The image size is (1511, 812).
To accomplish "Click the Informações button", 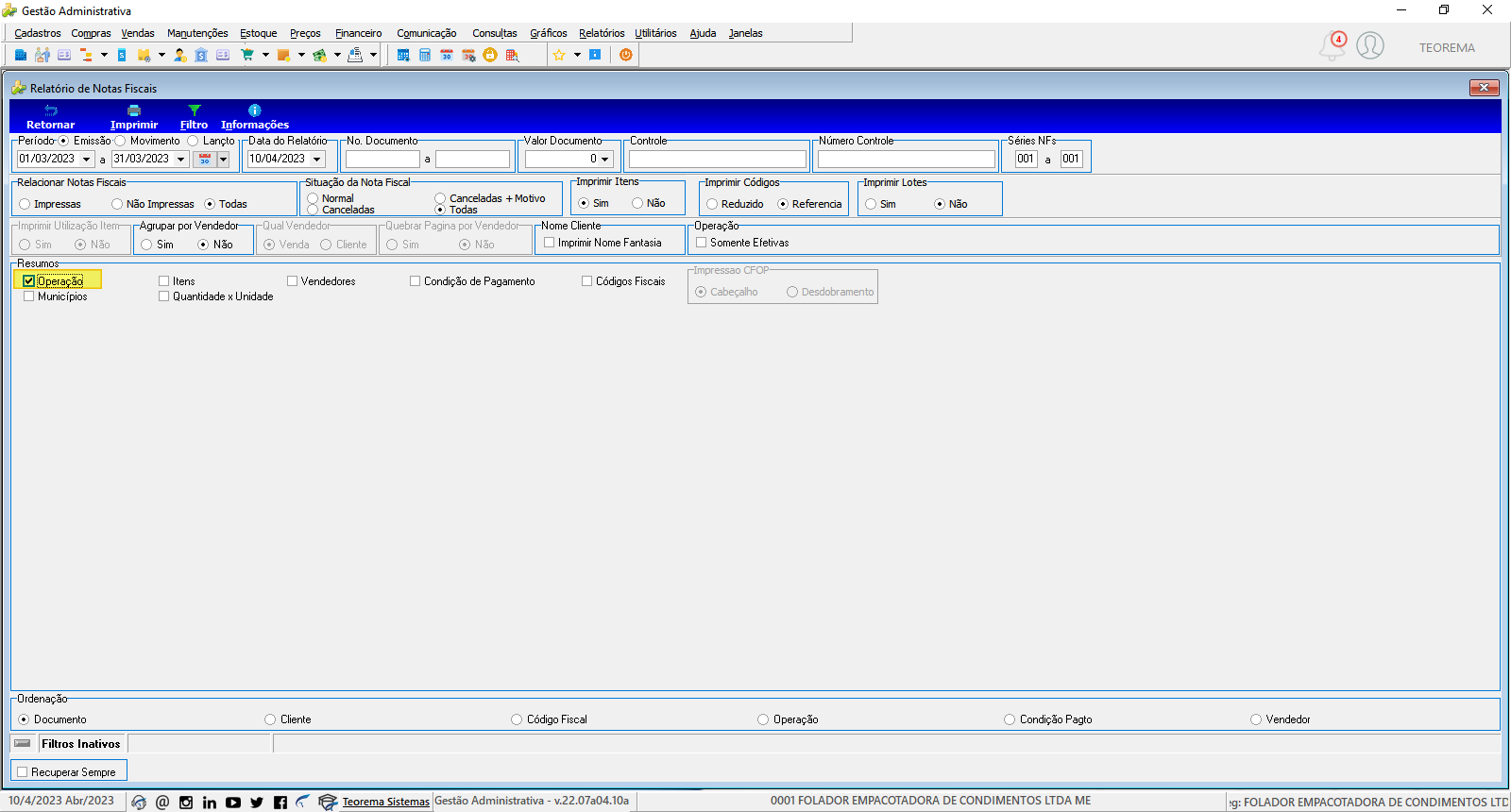I will 255,117.
